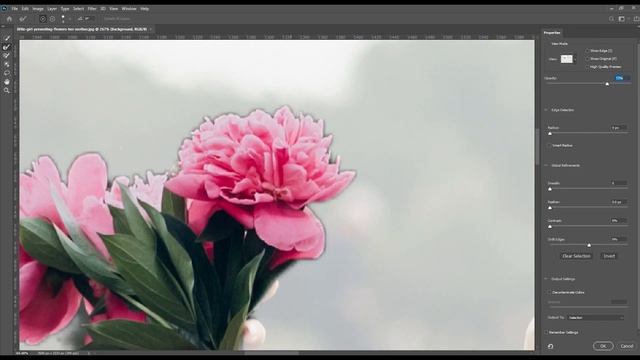Select the Refine Edge Brush tool
The image size is (640, 360).
pyautogui.click(x=7, y=47)
